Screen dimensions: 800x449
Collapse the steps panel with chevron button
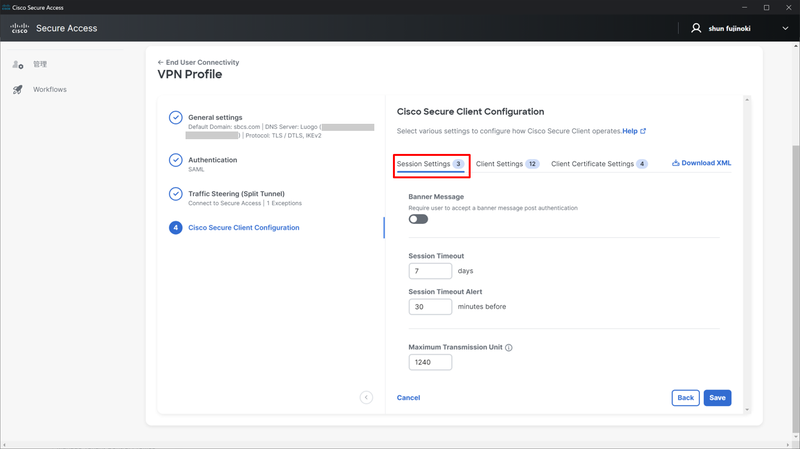[366, 397]
